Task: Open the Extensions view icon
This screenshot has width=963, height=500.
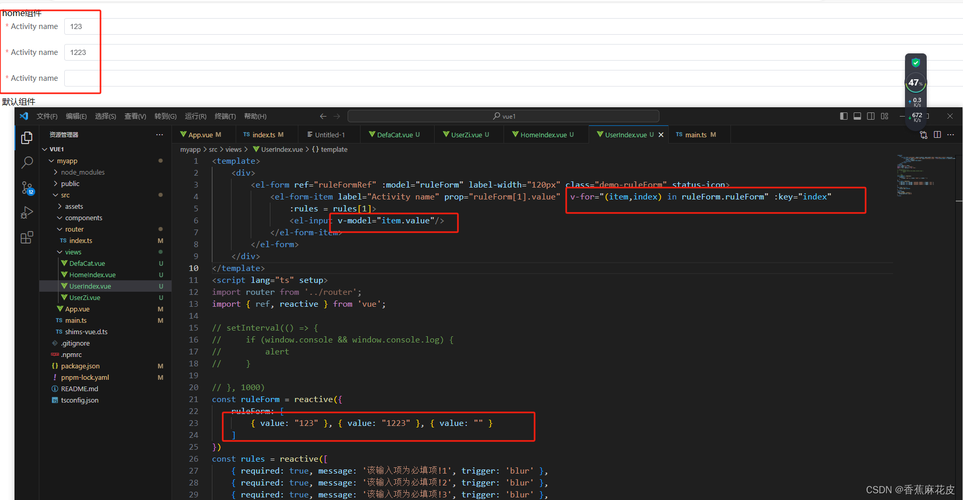Action: (26, 238)
